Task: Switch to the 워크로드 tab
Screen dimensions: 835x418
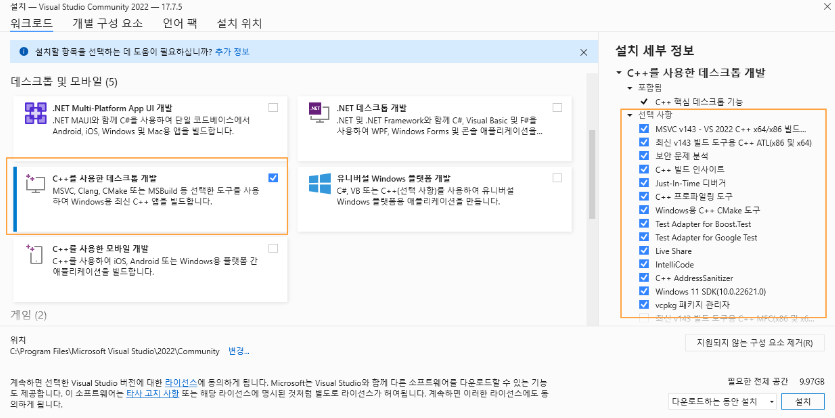Action: [31, 23]
